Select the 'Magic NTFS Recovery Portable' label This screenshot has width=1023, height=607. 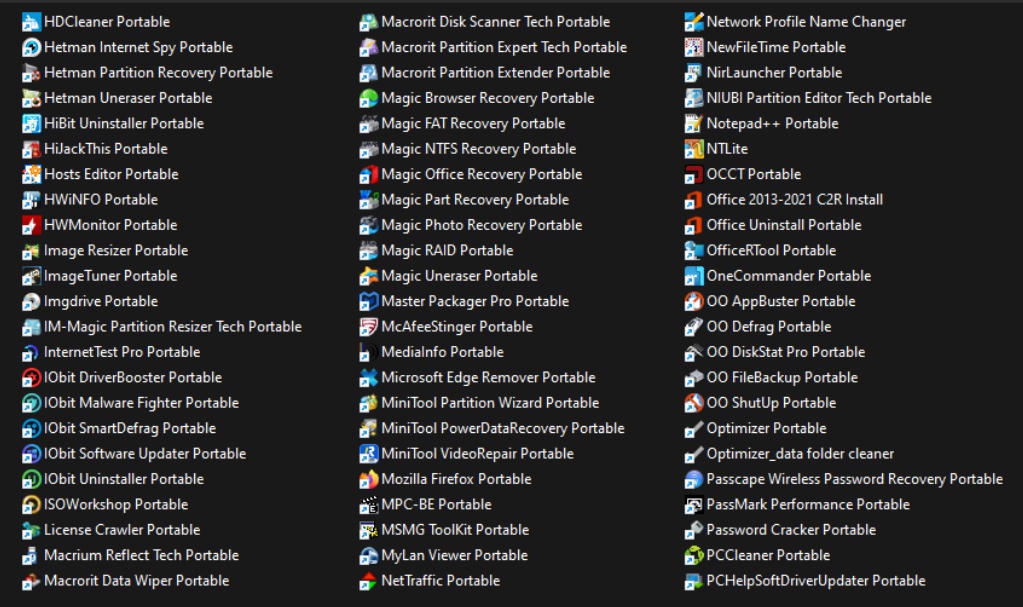click(478, 149)
